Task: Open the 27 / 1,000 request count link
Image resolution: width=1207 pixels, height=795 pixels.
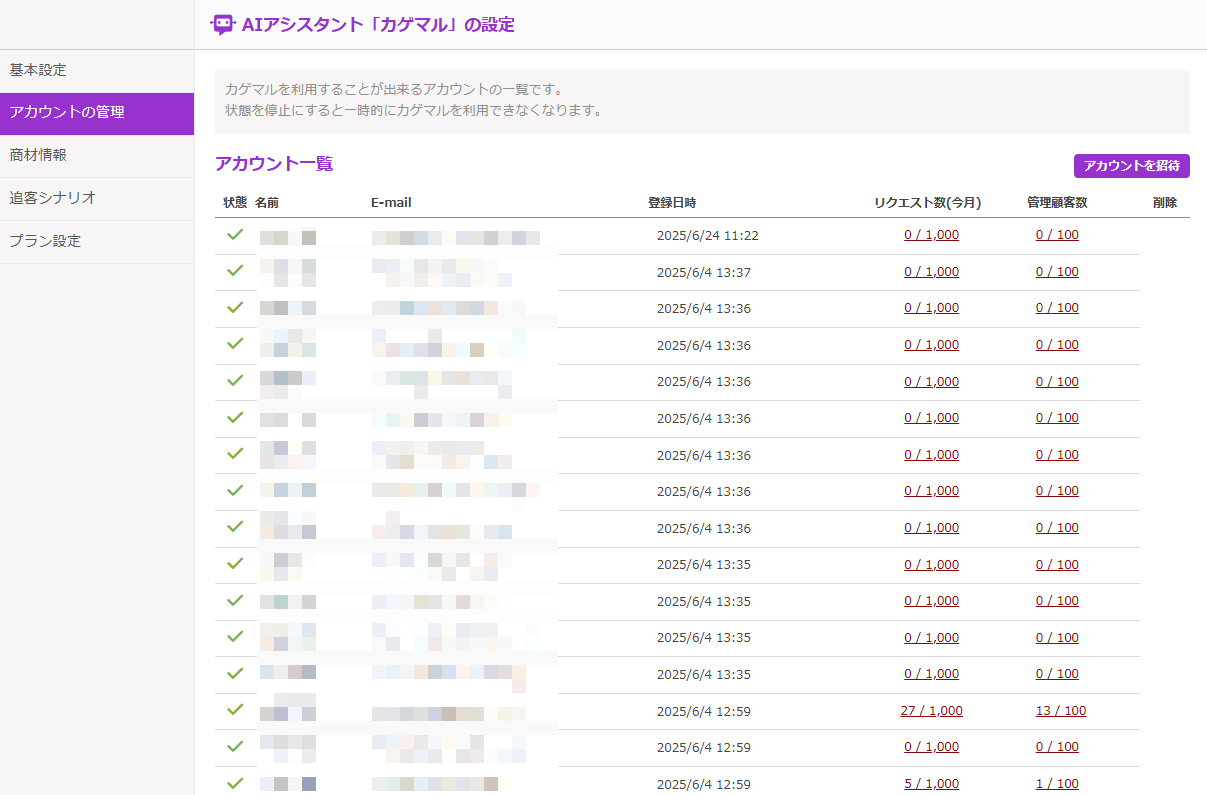Action: pos(931,711)
